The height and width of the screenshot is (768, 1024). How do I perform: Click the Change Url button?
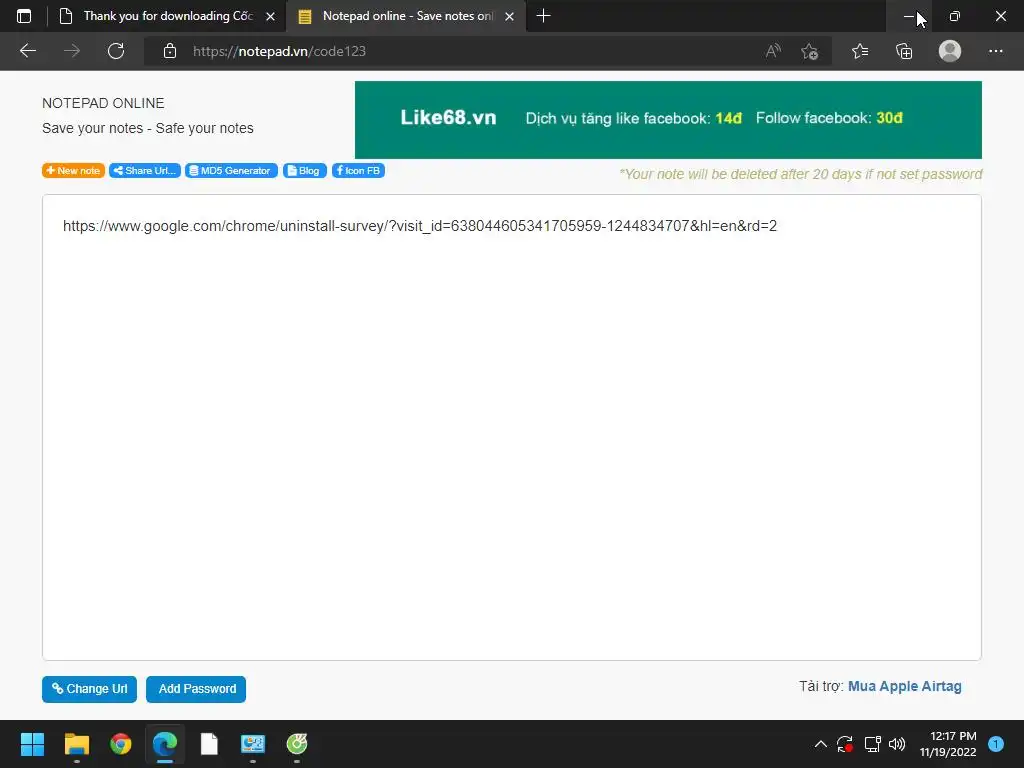(x=89, y=689)
